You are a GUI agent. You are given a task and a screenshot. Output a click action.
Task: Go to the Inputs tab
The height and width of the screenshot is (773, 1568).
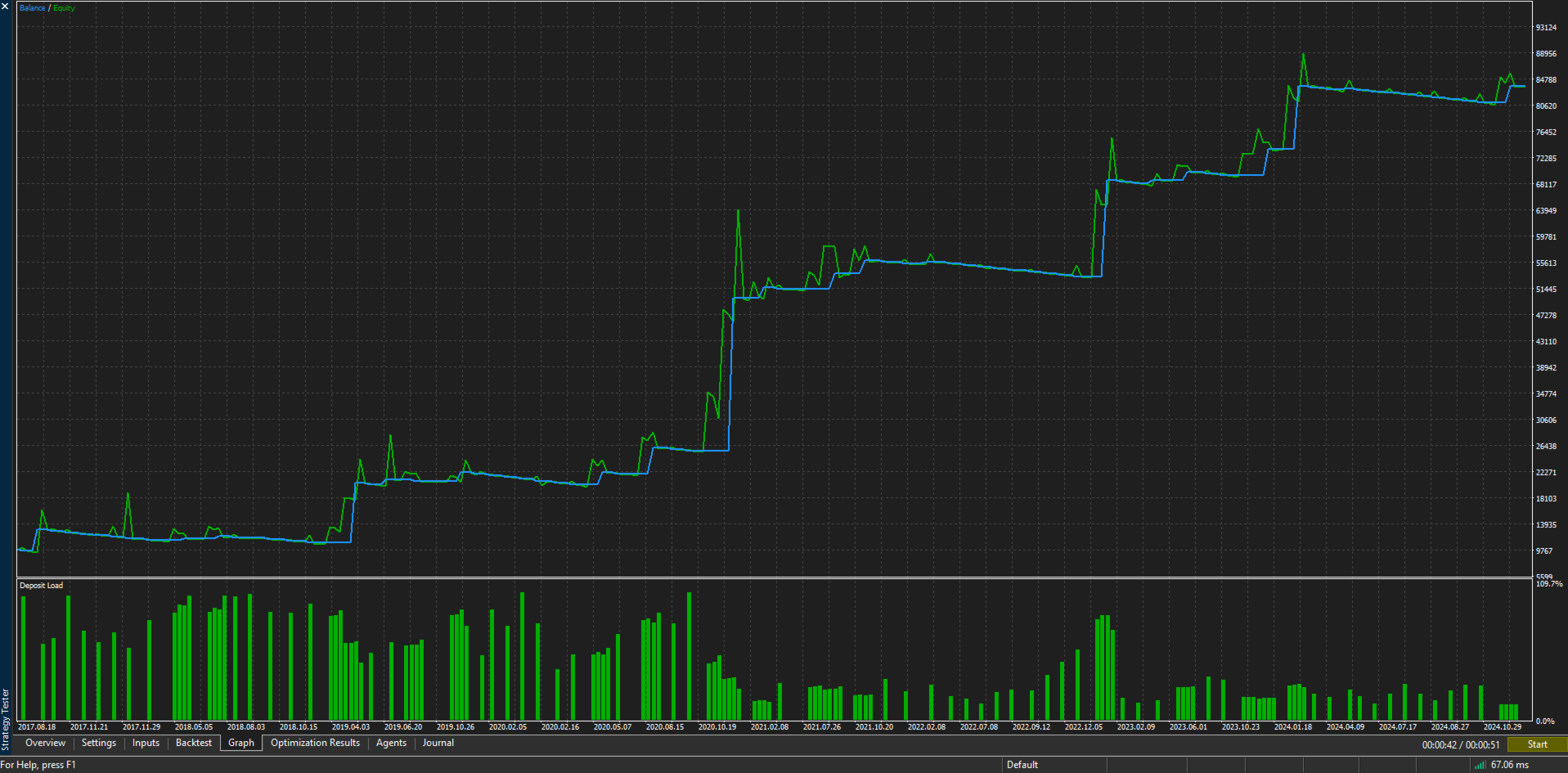click(x=146, y=743)
